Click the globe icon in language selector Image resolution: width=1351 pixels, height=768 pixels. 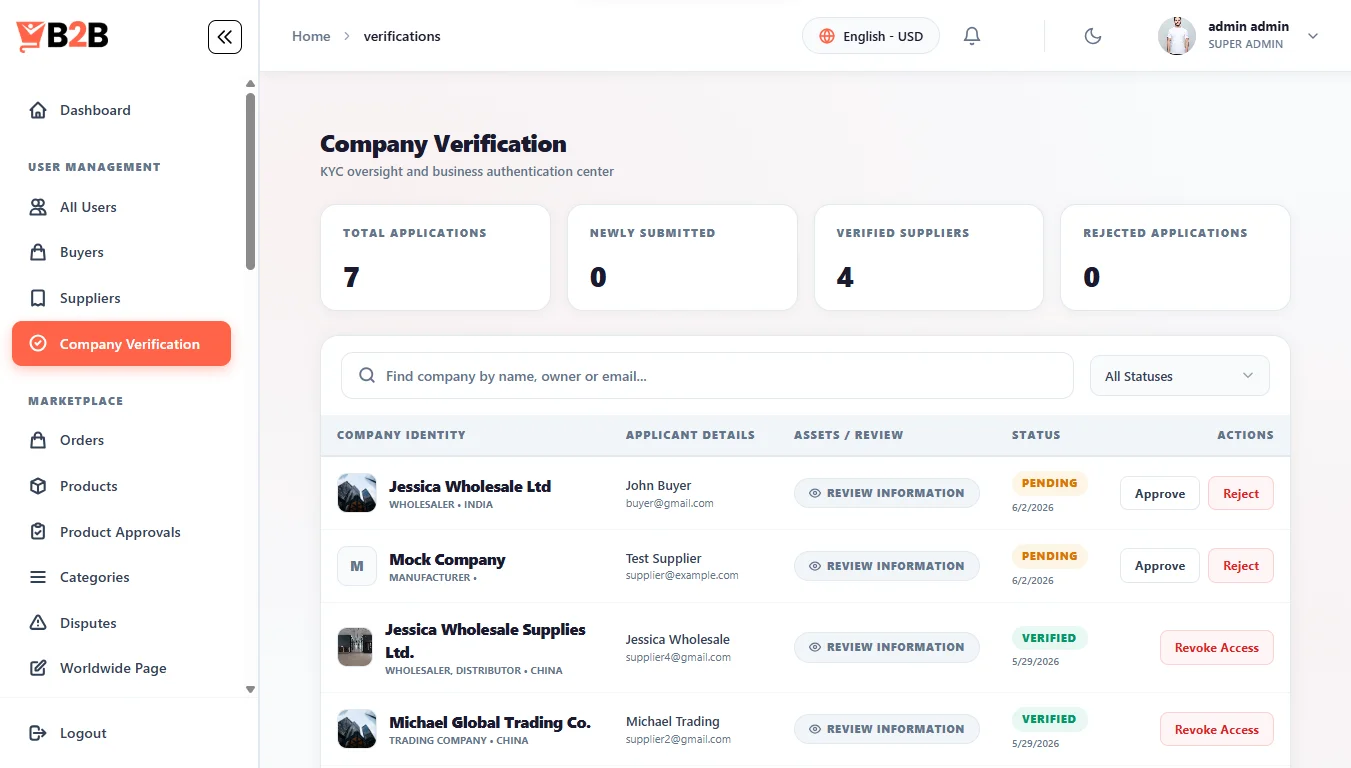click(x=827, y=36)
